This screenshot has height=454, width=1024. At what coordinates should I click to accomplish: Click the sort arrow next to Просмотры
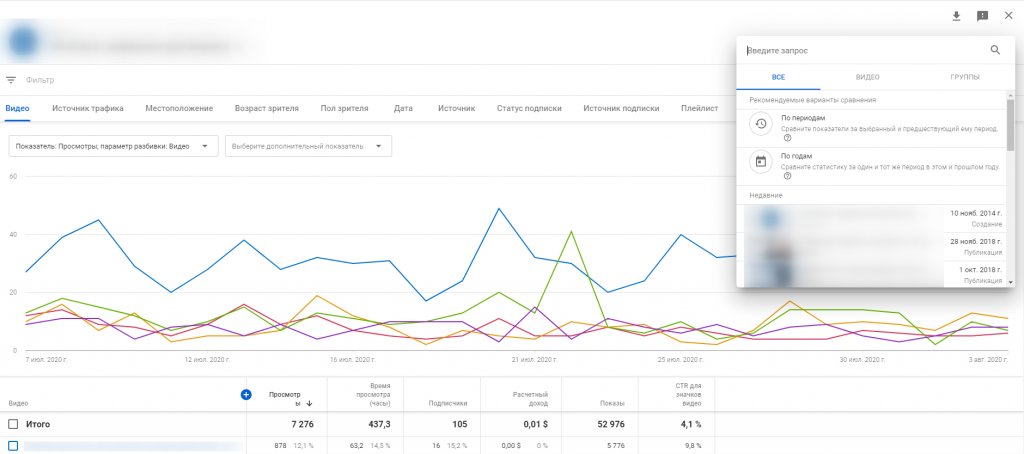click(x=310, y=403)
